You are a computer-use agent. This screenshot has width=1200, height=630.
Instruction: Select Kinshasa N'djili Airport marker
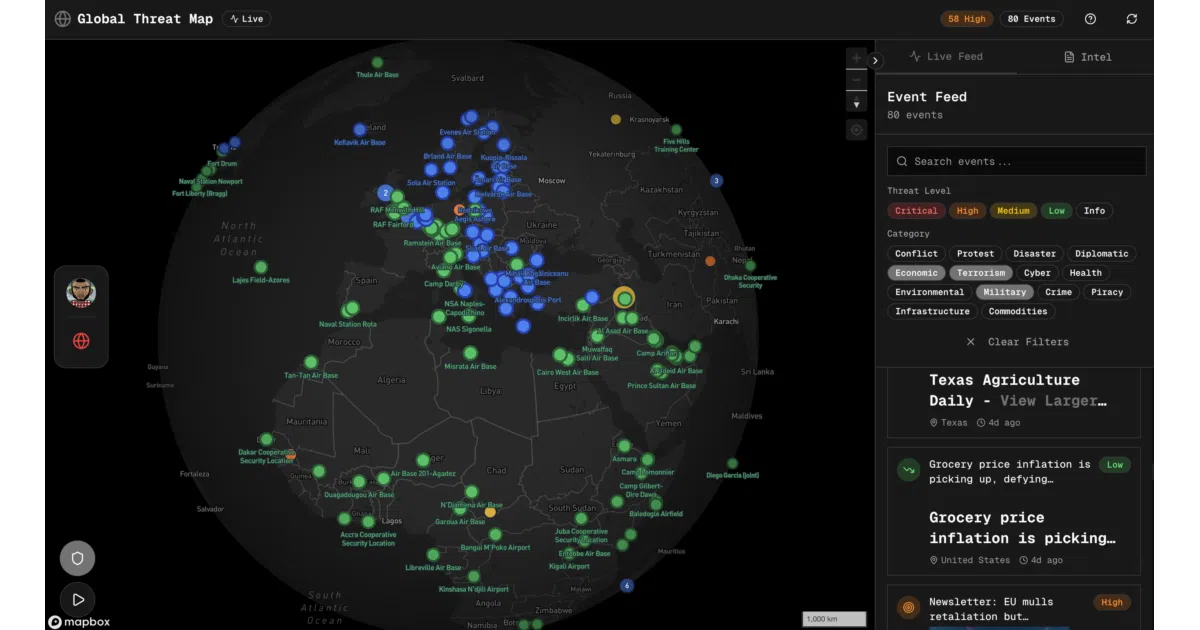[474, 577]
